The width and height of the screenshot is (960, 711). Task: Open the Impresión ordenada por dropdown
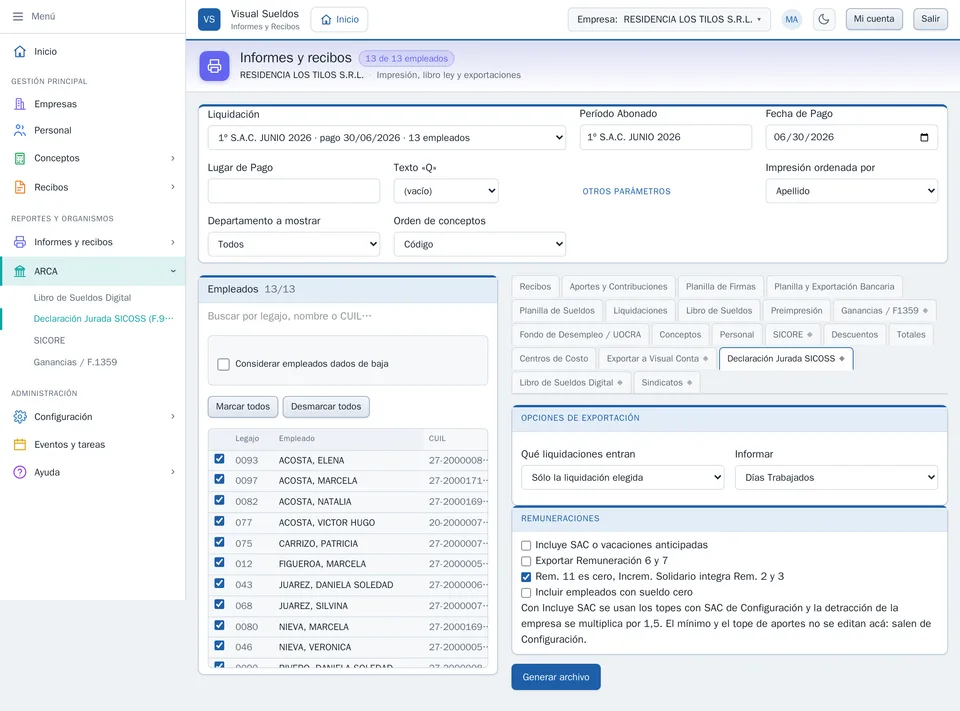tap(851, 191)
